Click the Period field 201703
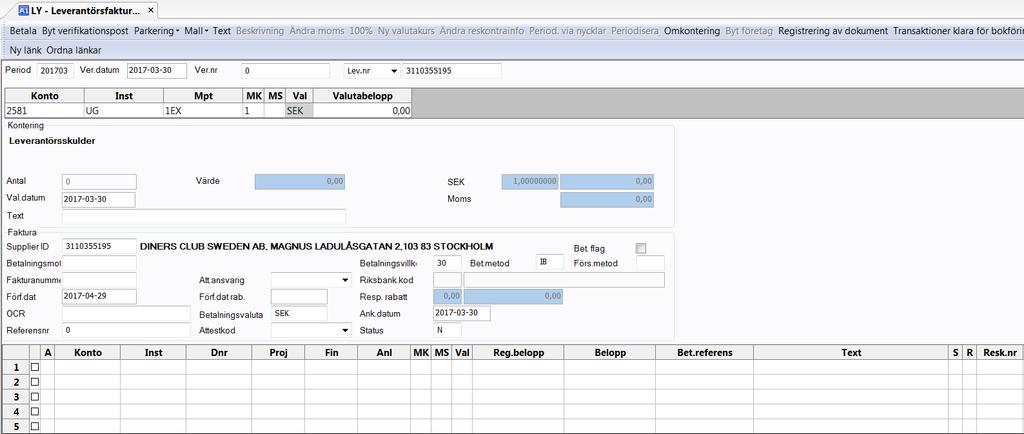The width and height of the screenshot is (1024, 434). [x=56, y=70]
